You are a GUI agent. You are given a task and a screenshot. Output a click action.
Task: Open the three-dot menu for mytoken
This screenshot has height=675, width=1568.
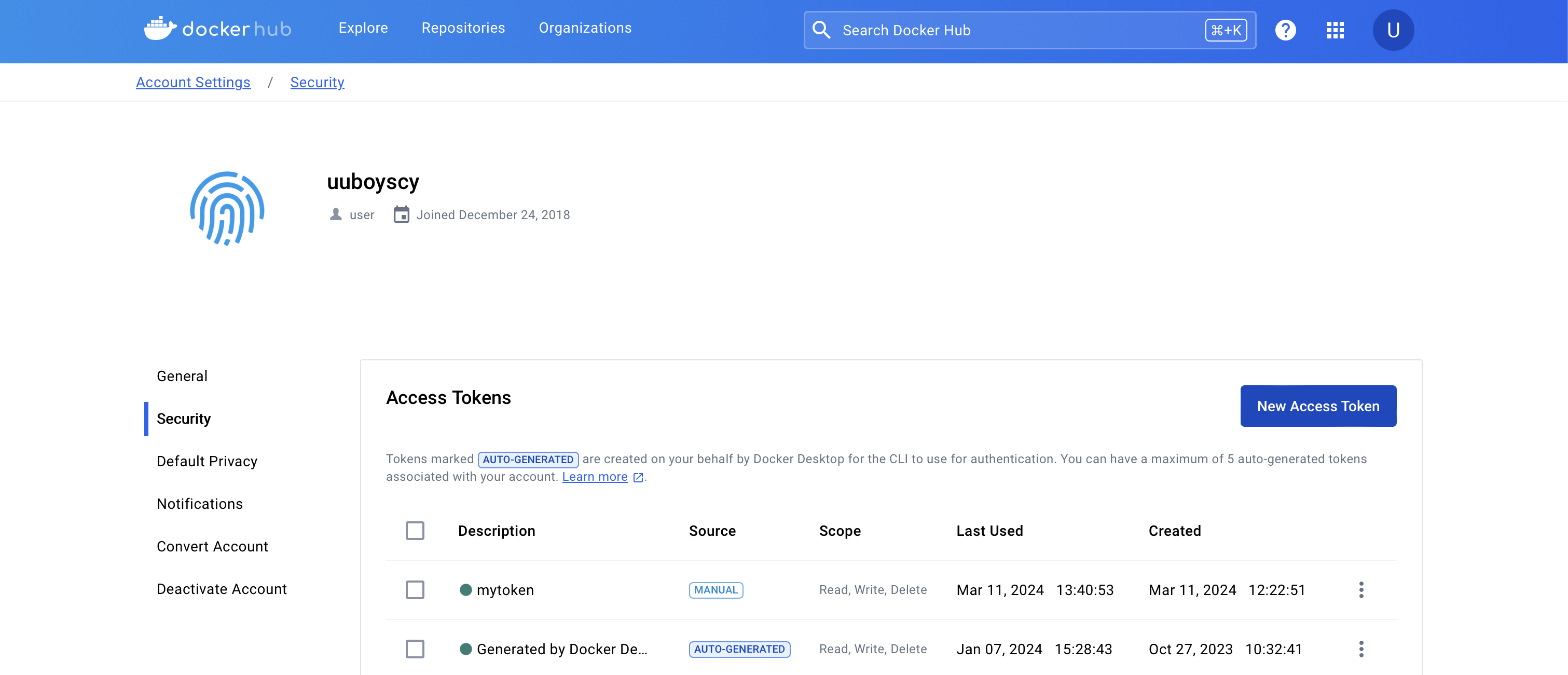click(x=1361, y=590)
